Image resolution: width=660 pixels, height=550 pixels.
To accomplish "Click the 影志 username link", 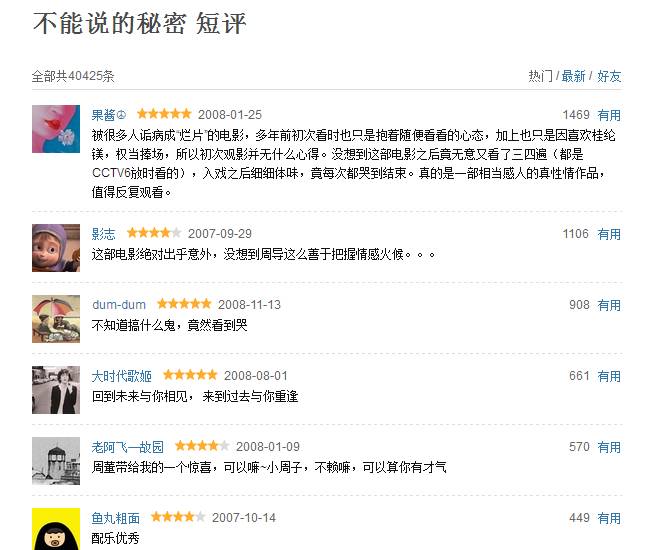I will [x=103, y=234].
